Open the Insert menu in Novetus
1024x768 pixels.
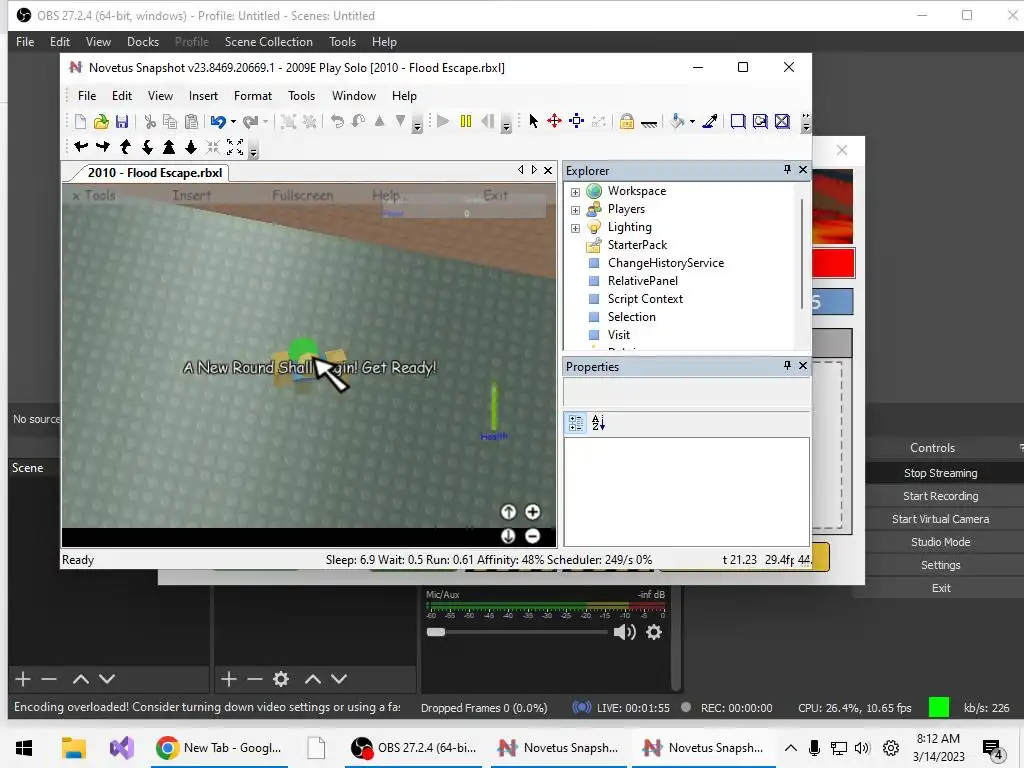click(203, 96)
